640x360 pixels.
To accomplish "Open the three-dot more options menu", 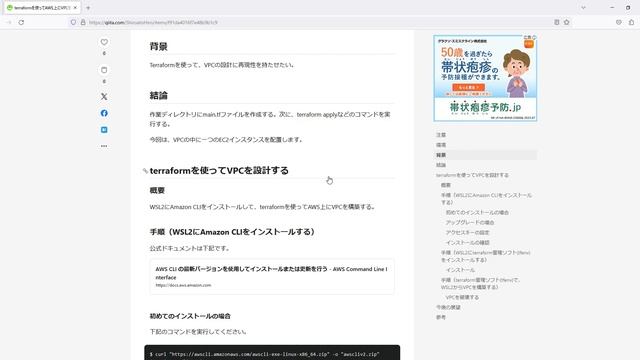I will [x=104, y=146].
